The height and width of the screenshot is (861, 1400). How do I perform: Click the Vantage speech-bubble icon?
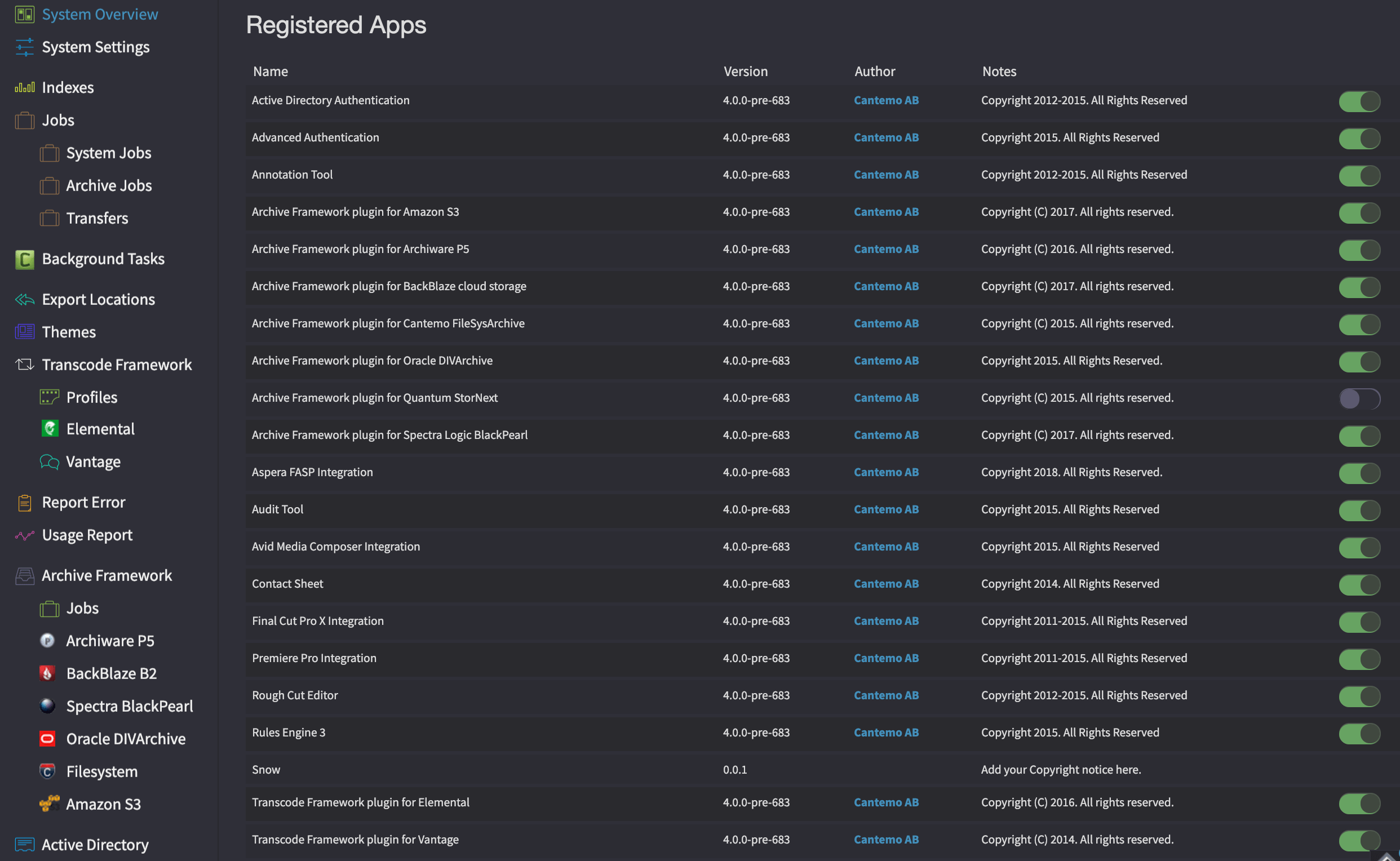pos(49,462)
